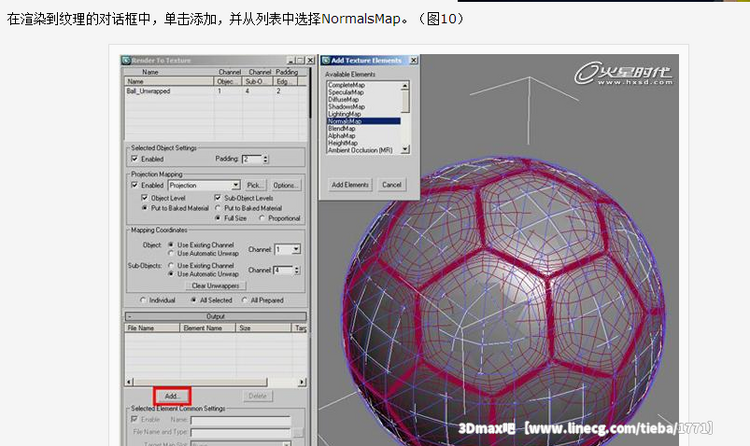Click the Padding value field

click(252, 159)
